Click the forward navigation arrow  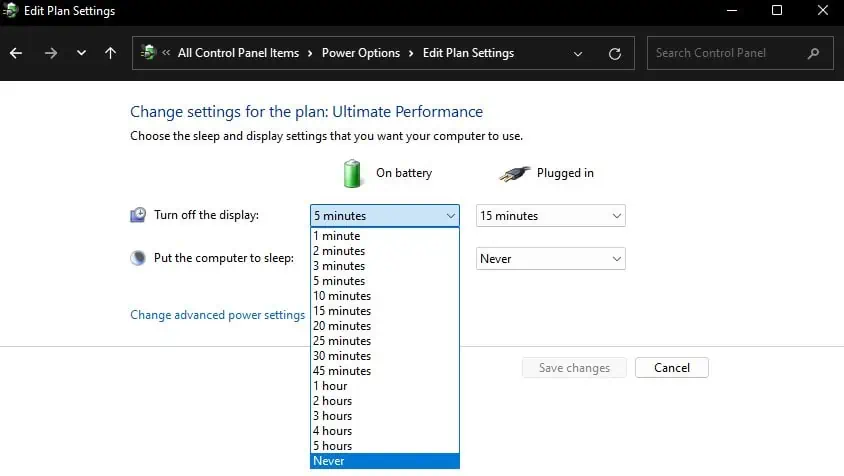50,53
